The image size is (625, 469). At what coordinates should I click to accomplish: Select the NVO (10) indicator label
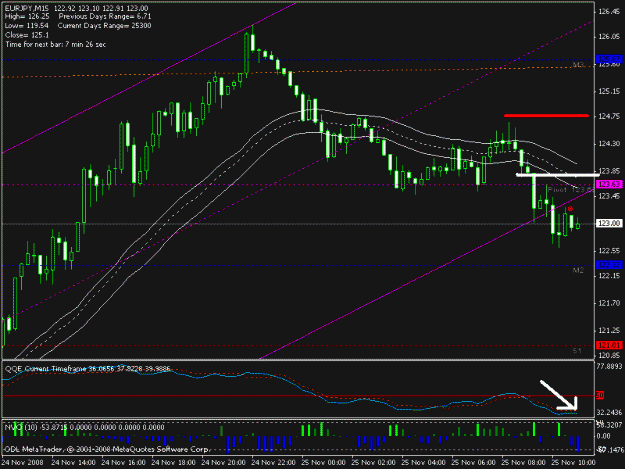pos(85,428)
